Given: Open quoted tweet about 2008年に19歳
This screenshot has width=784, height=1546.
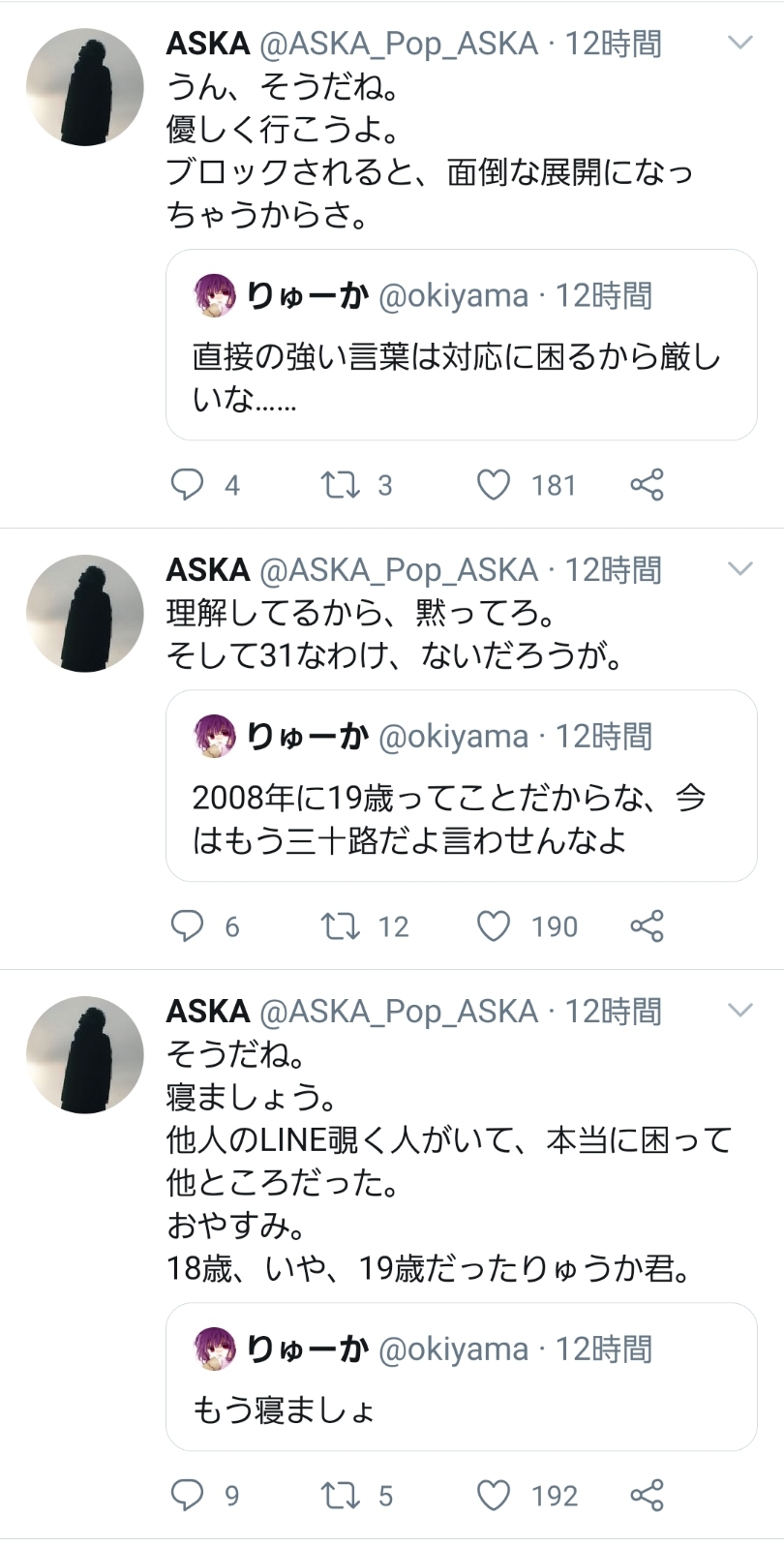Looking at the screenshot, I should pyautogui.click(x=461, y=785).
